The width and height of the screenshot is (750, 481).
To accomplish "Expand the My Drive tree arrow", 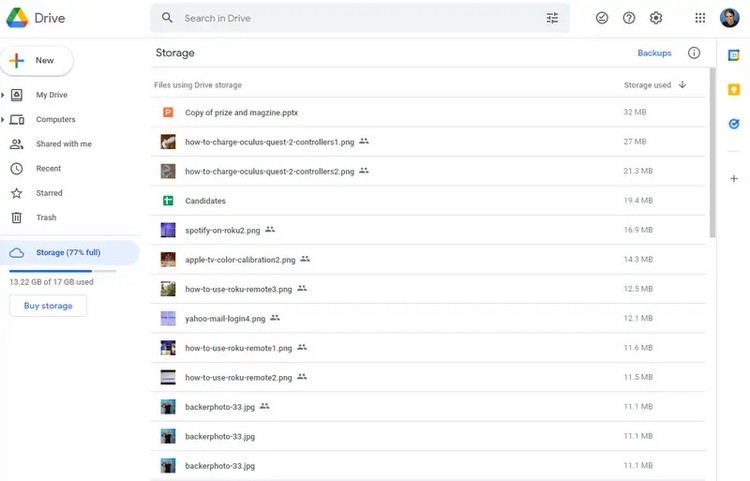I will click(x=2, y=95).
